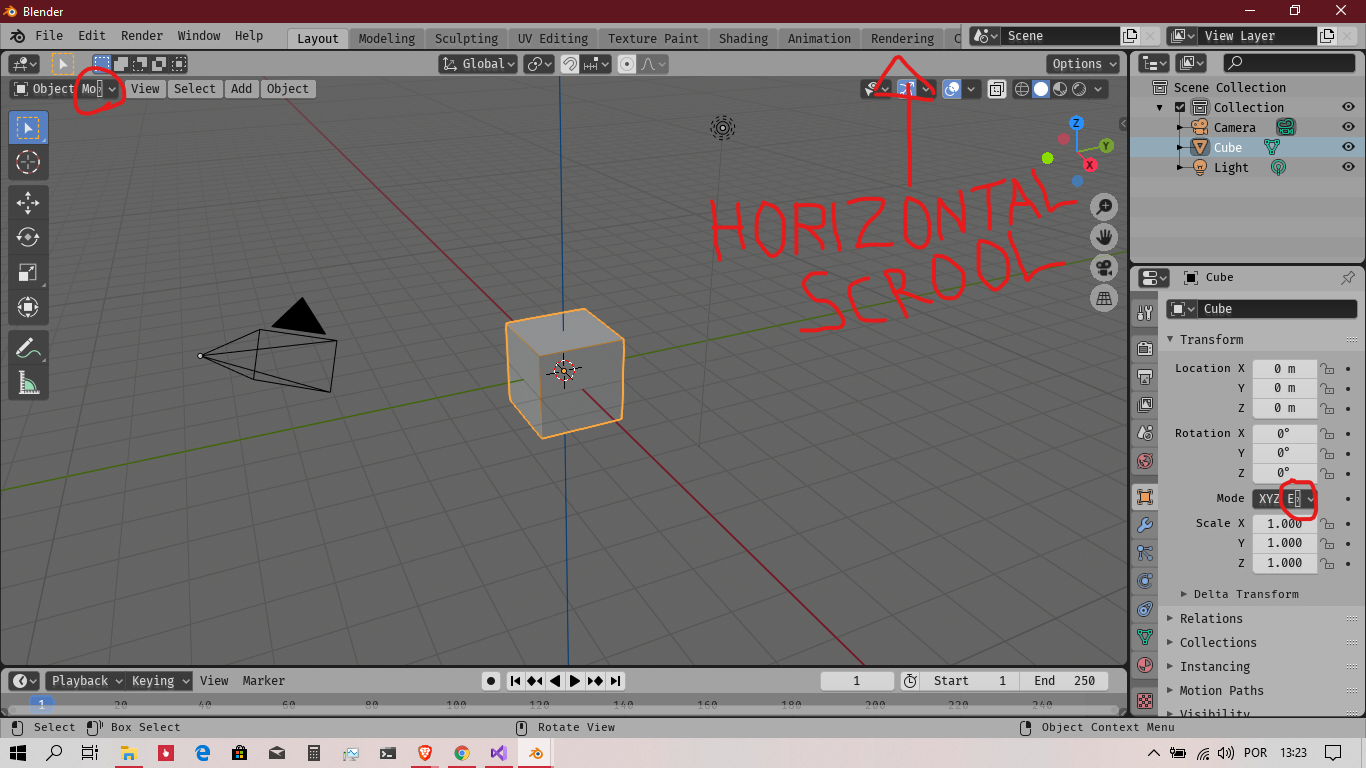Open the World properties tab
1366x768 pixels.
[1145, 461]
